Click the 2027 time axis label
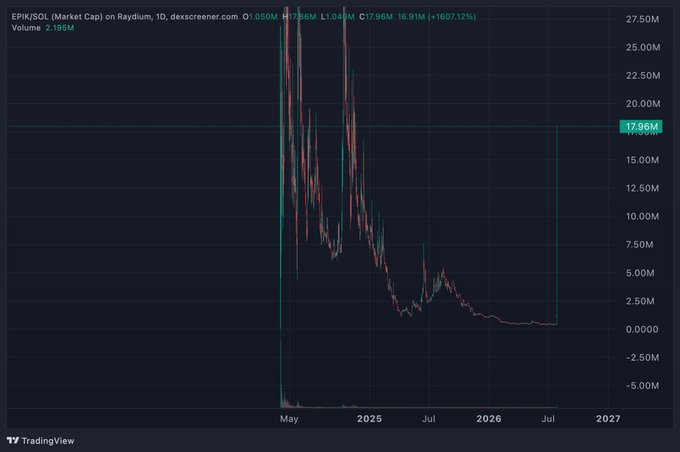This screenshot has width=680, height=452. (608, 419)
